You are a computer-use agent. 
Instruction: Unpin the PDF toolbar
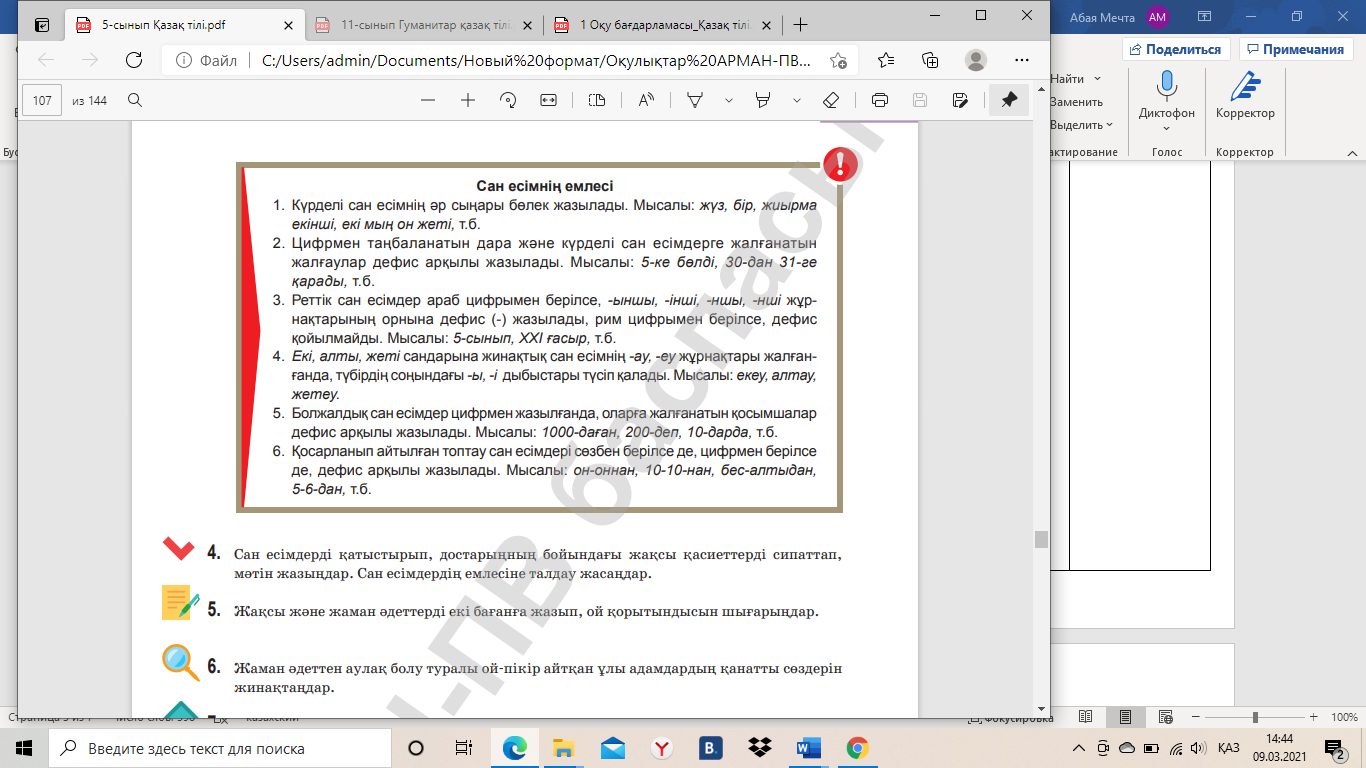(1009, 100)
